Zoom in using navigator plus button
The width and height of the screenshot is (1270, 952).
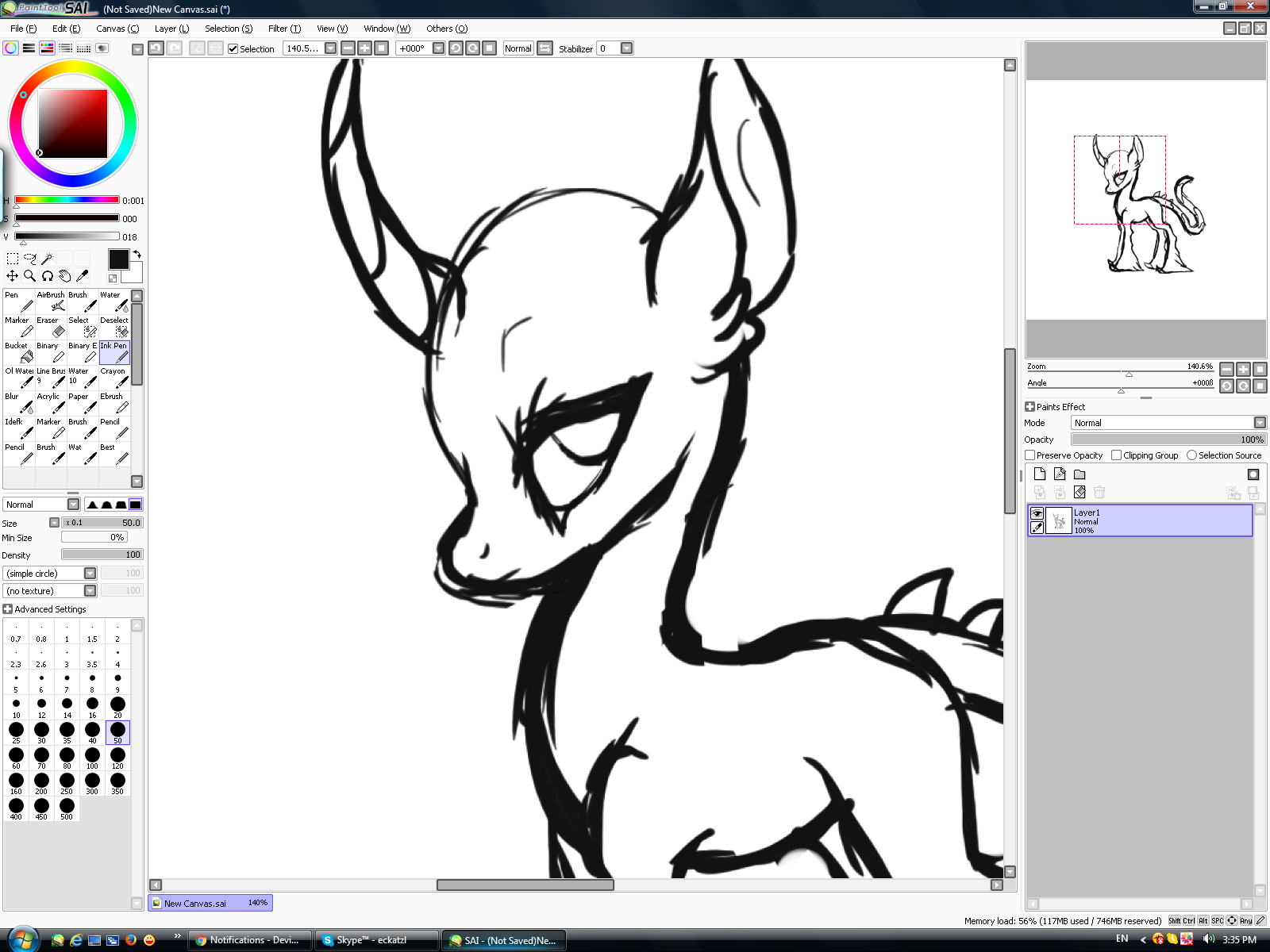coord(1244,369)
